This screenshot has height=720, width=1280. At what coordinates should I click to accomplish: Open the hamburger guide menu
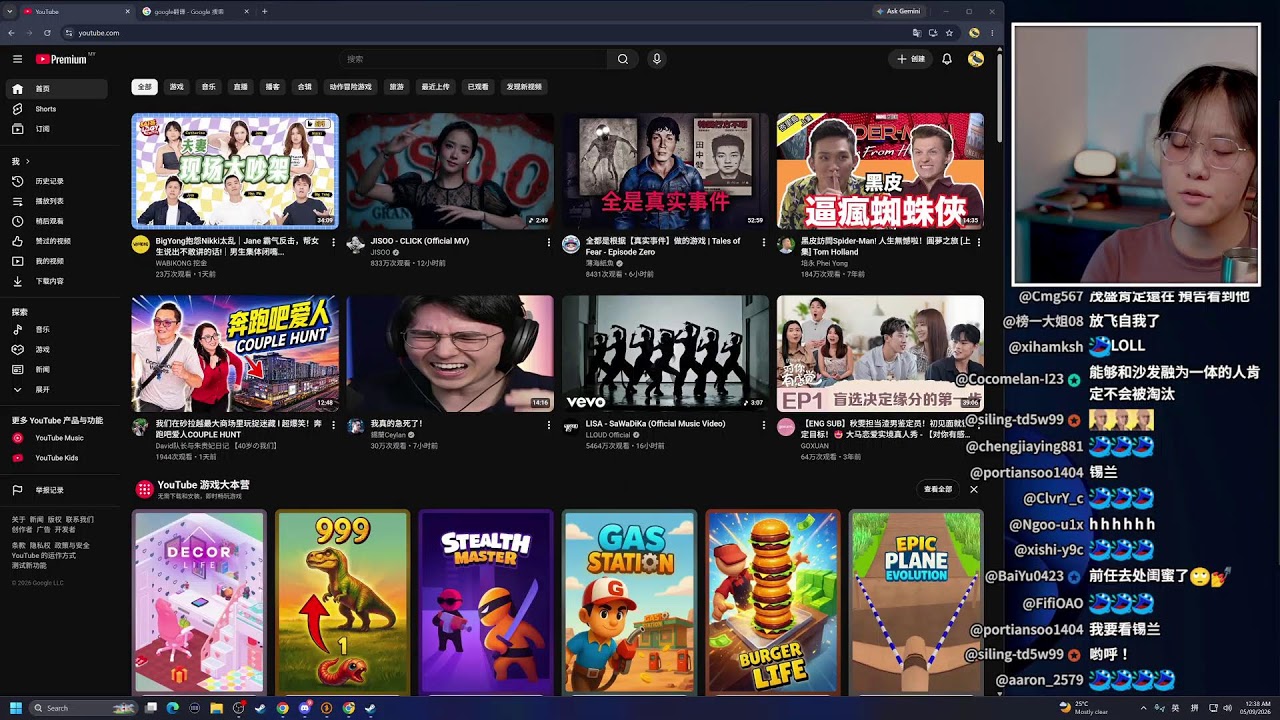tap(17, 59)
